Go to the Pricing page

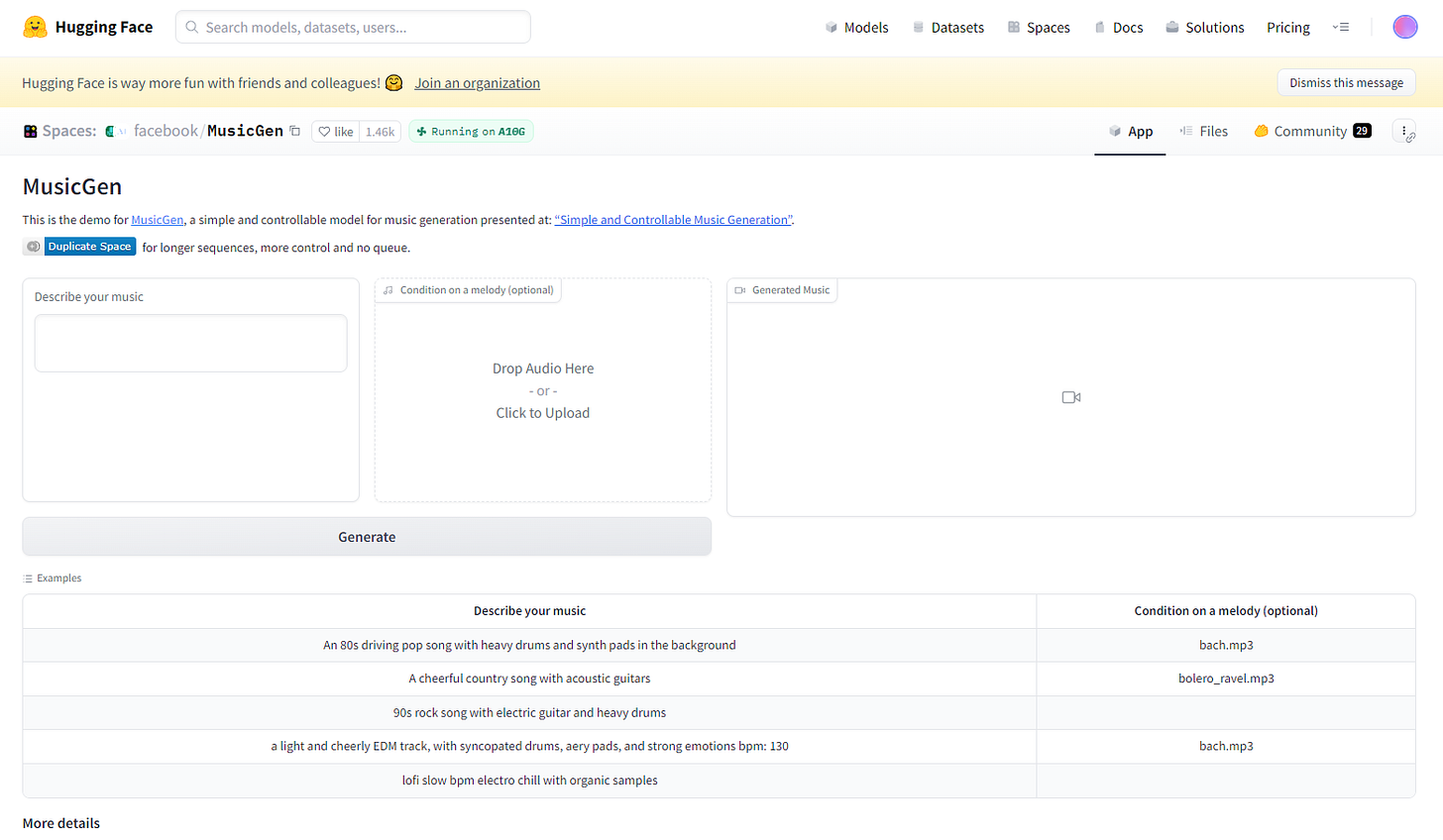tap(1288, 27)
